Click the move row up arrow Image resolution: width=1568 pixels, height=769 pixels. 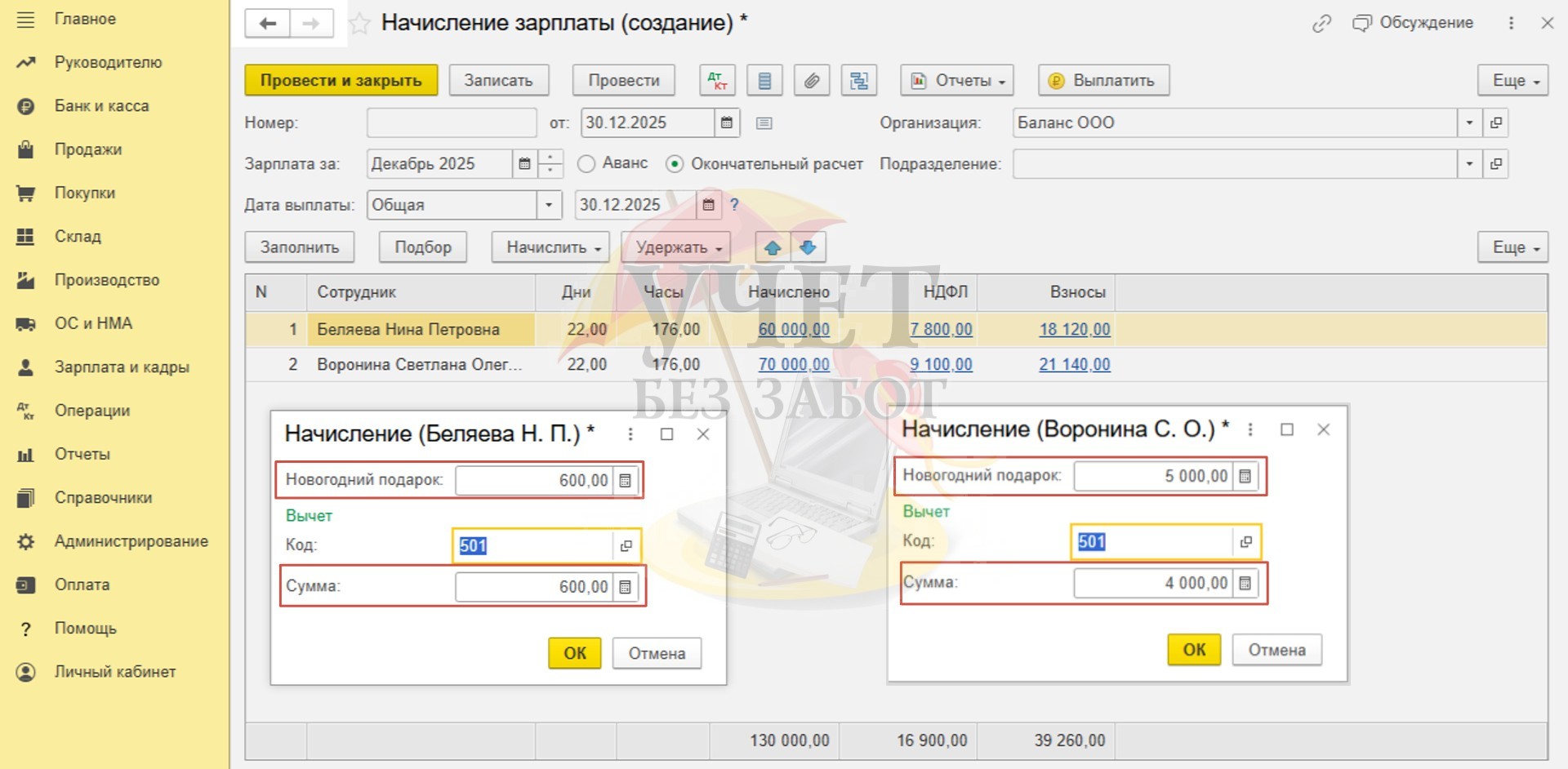(x=773, y=247)
